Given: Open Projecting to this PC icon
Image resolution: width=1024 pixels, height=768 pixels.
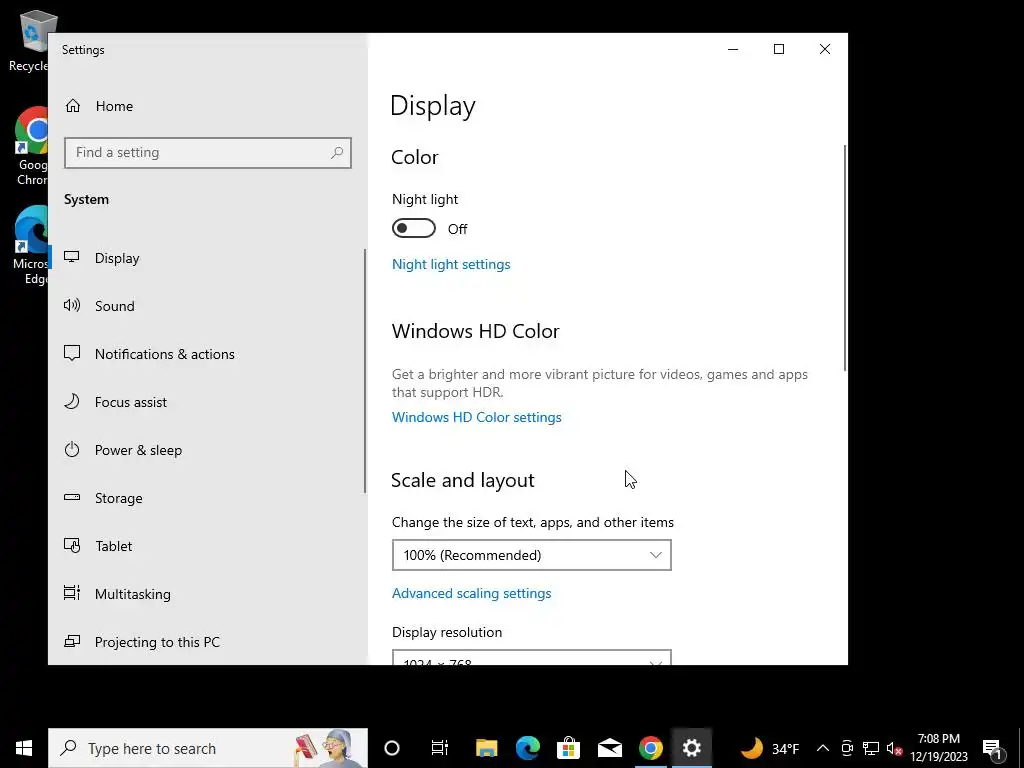Looking at the screenshot, I should 72,641.
